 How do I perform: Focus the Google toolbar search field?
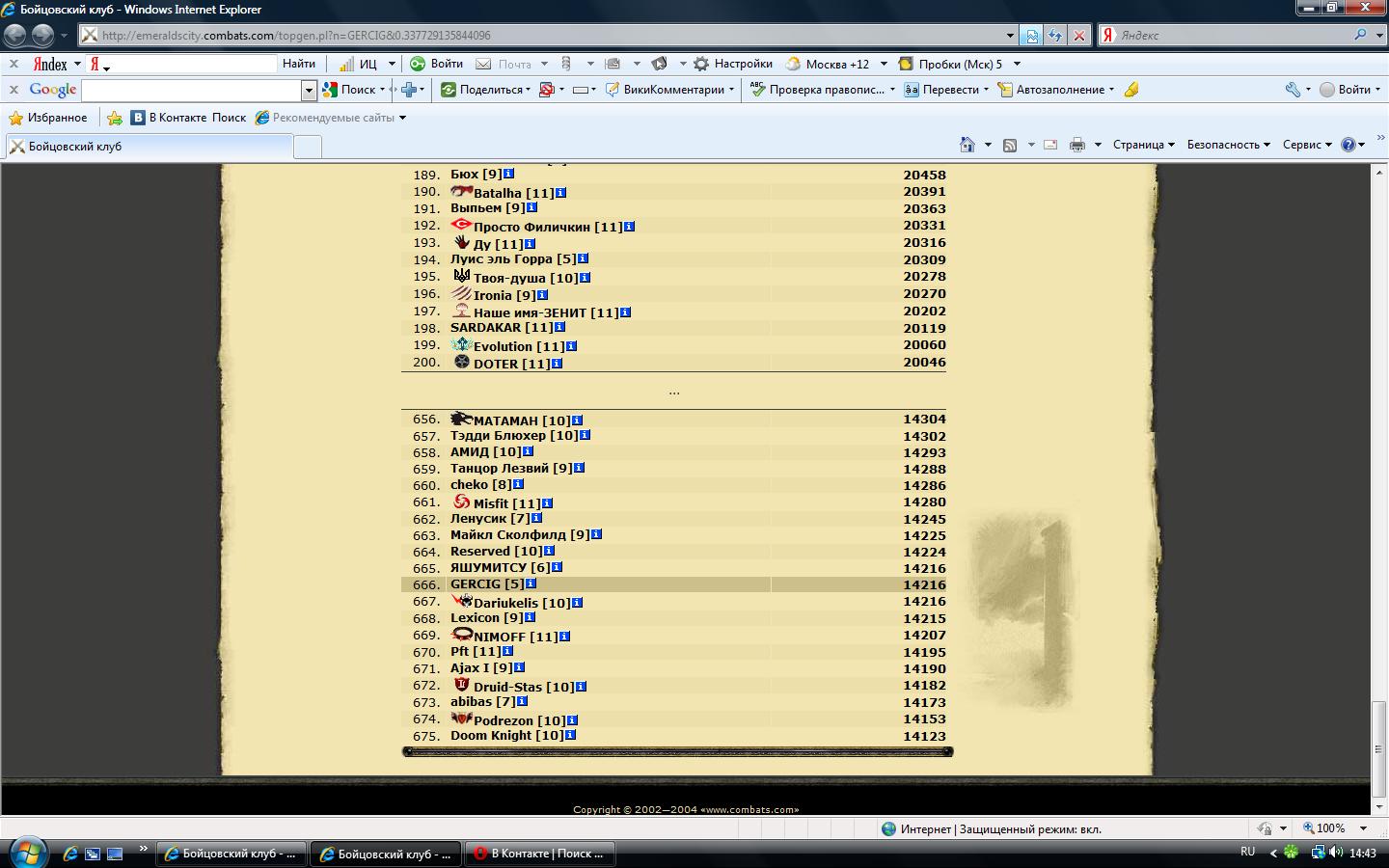point(192,90)
